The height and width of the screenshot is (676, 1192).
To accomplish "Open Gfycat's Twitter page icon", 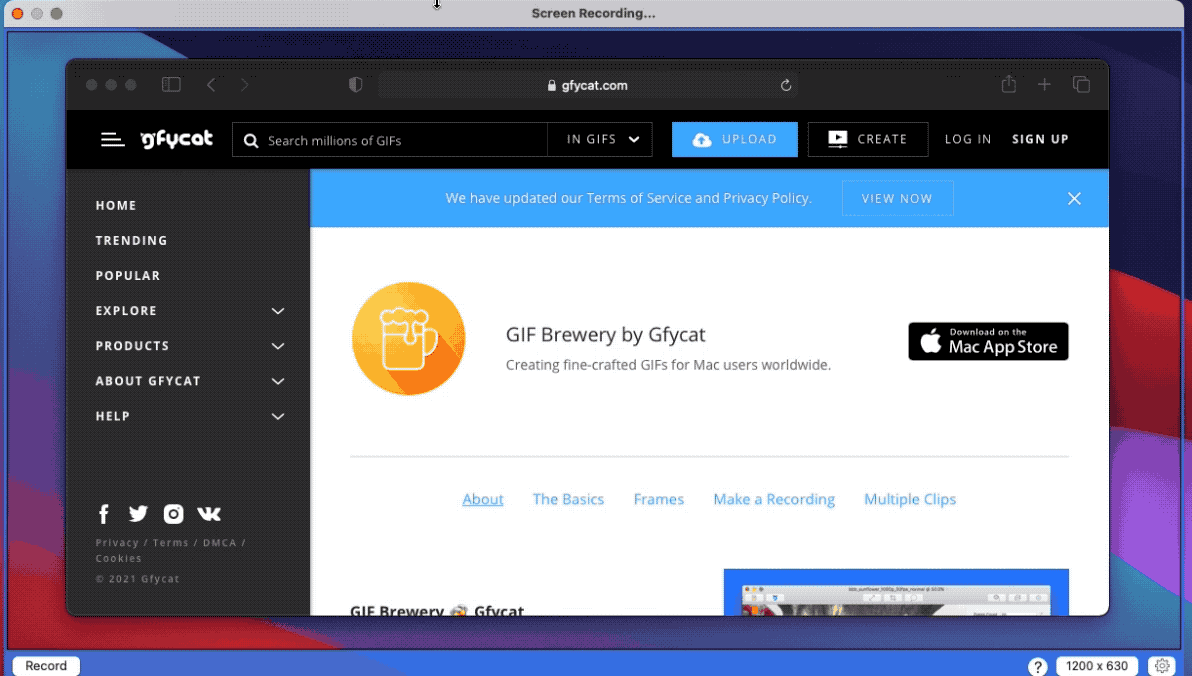I will (138, 514).
